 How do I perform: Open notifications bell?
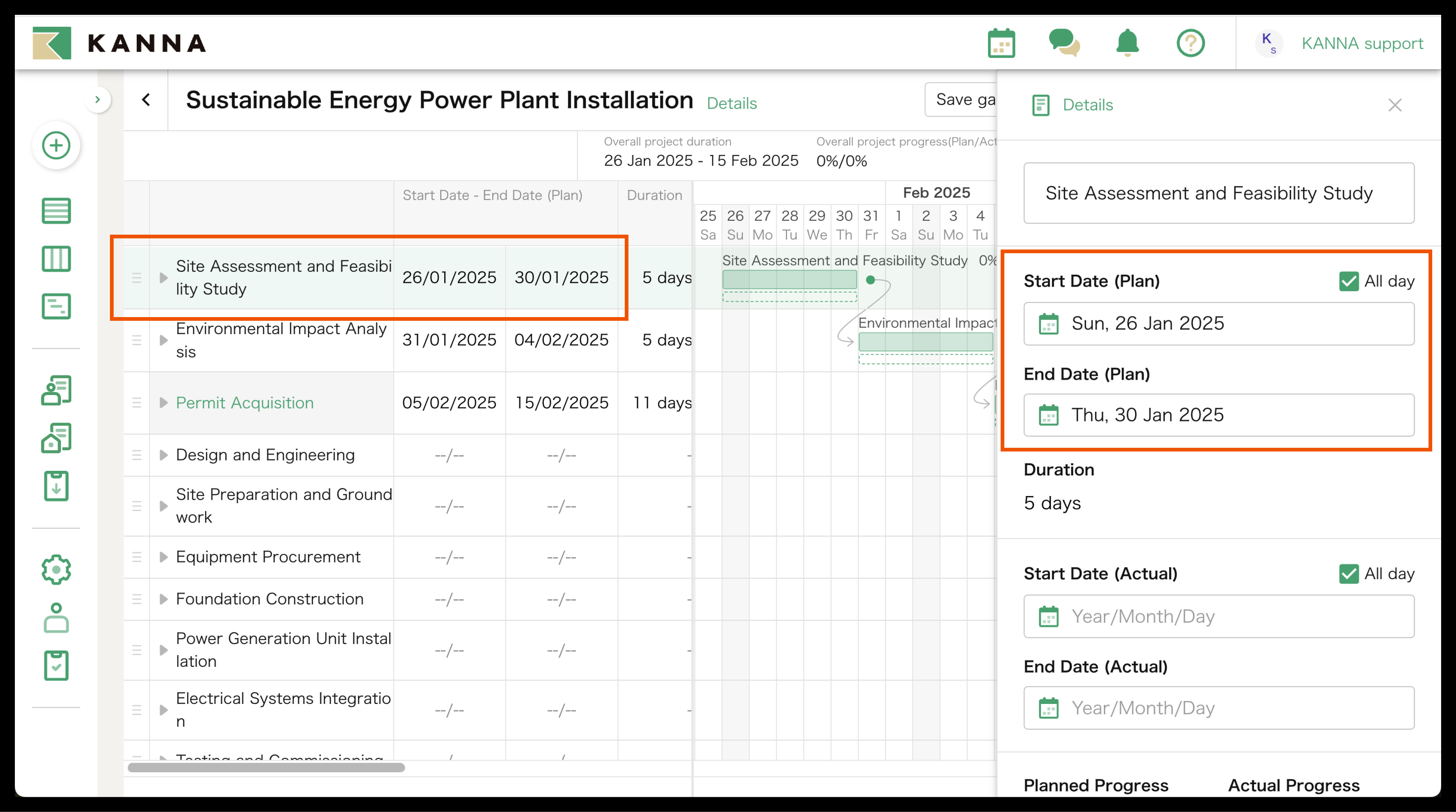pyautogui.click(x=1127, y=43)
